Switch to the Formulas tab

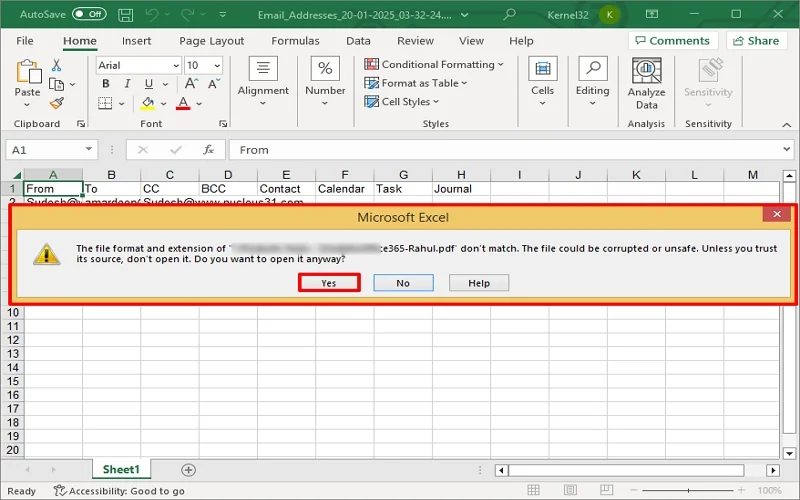295,41
